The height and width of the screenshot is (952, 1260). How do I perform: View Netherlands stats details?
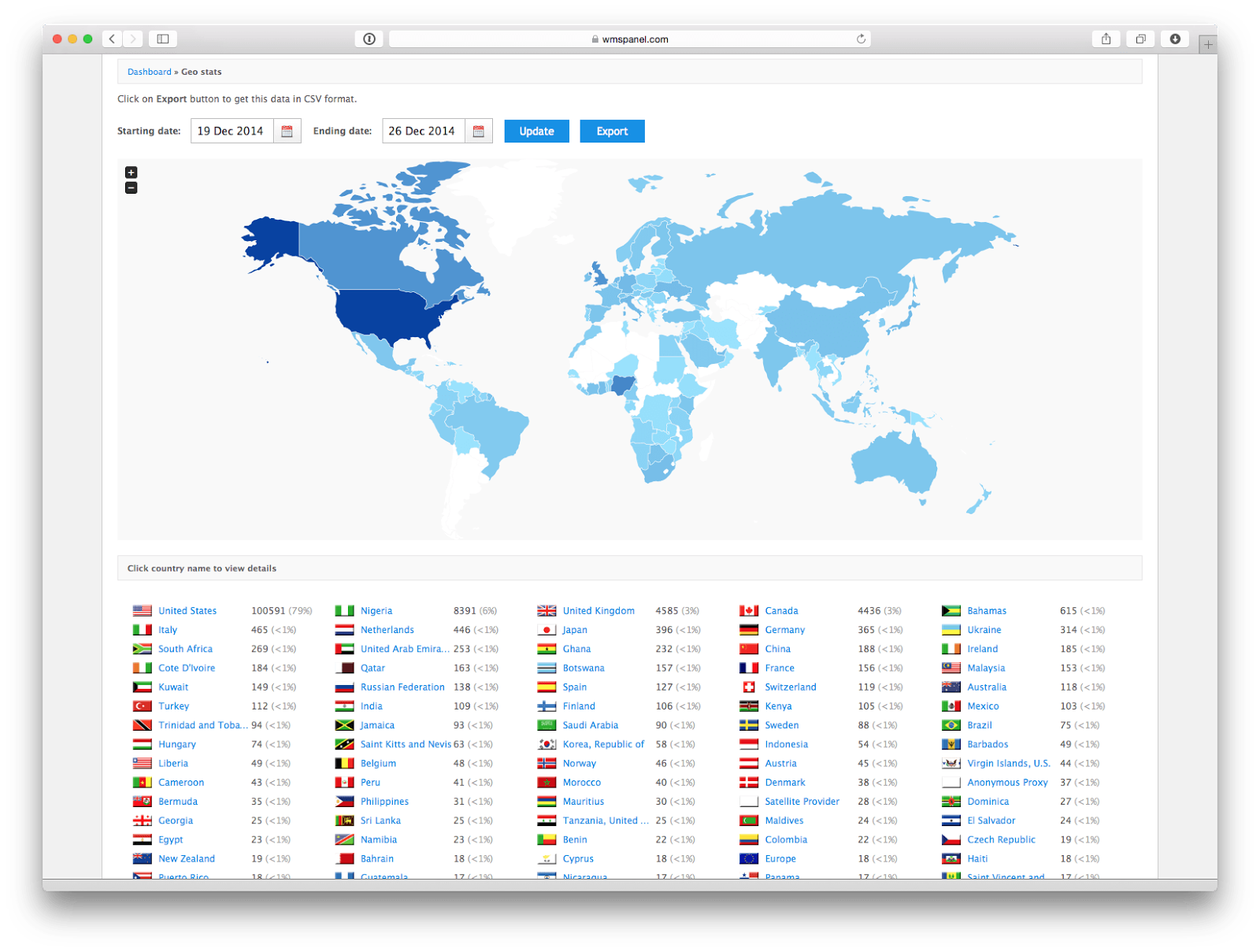coord(387,630)
